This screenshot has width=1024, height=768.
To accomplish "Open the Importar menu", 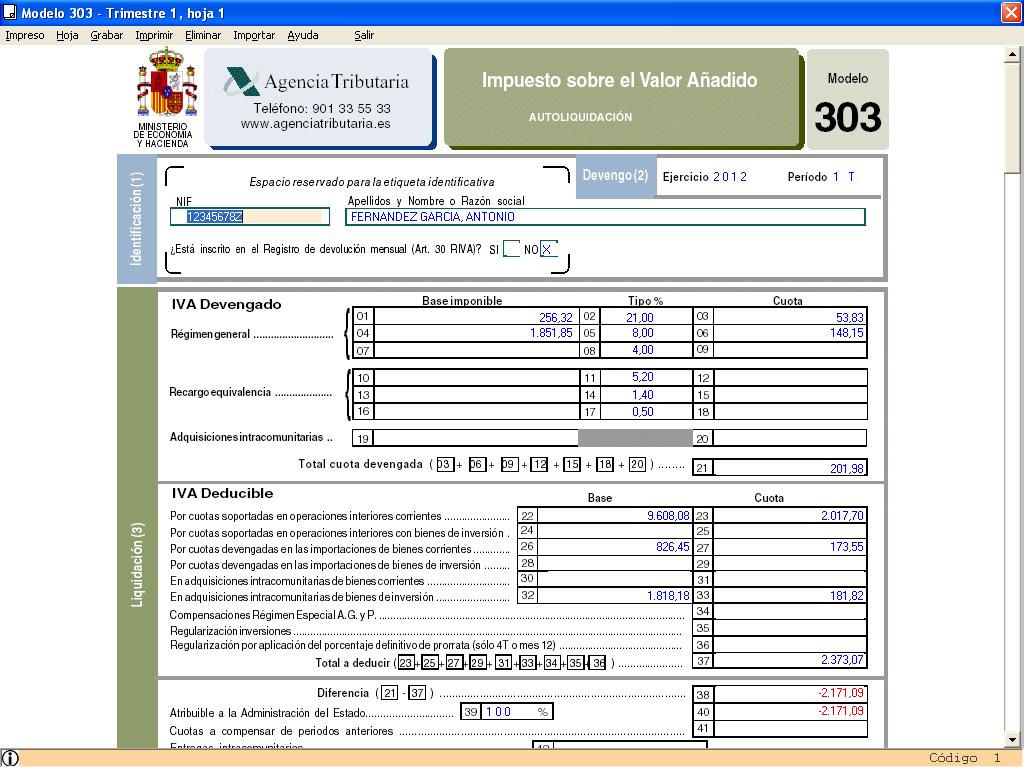I will pyautogui.click(x=254, y=35).
